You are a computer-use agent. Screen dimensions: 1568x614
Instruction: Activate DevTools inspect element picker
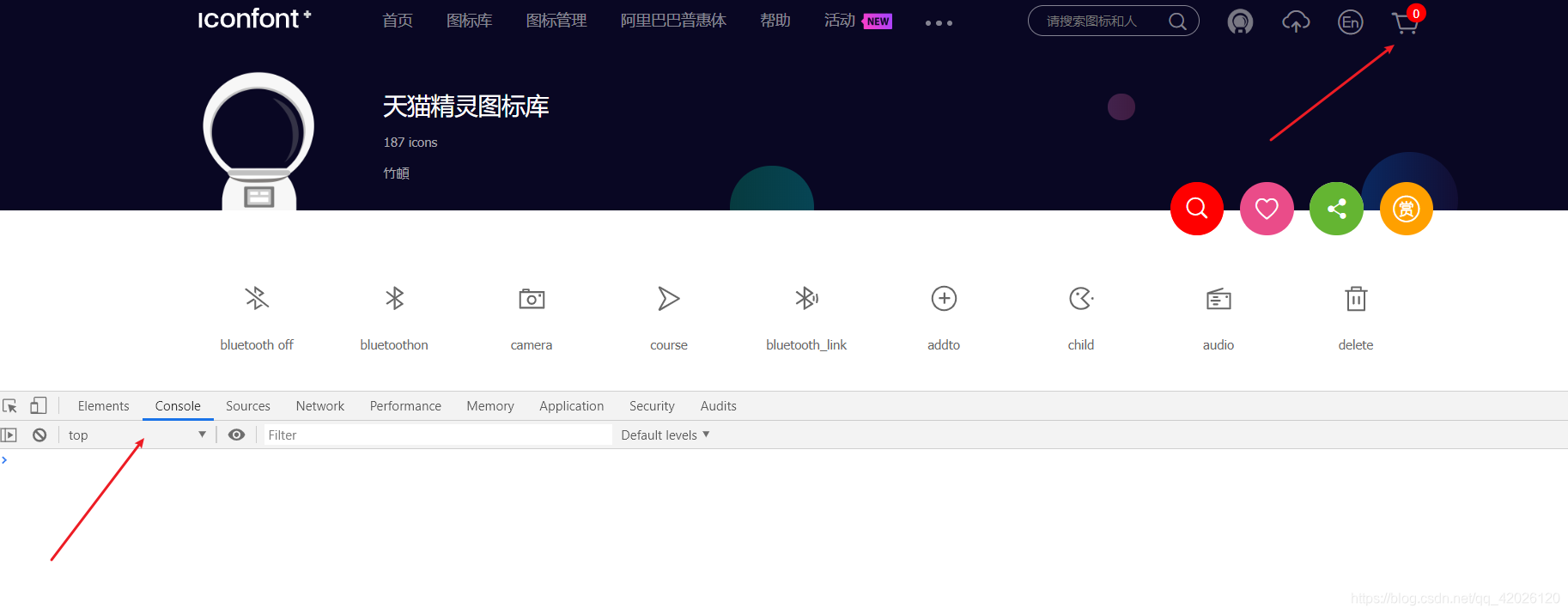10,405
